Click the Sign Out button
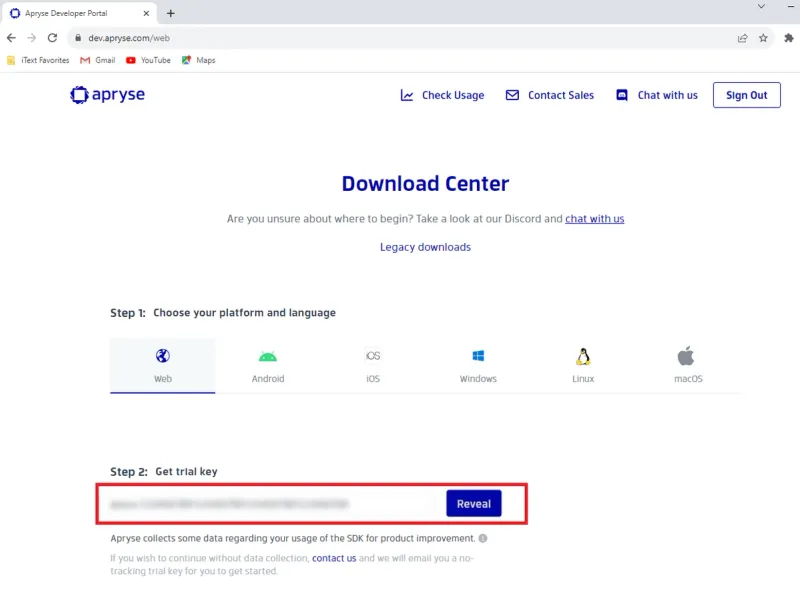 click(x=746, y=95)
